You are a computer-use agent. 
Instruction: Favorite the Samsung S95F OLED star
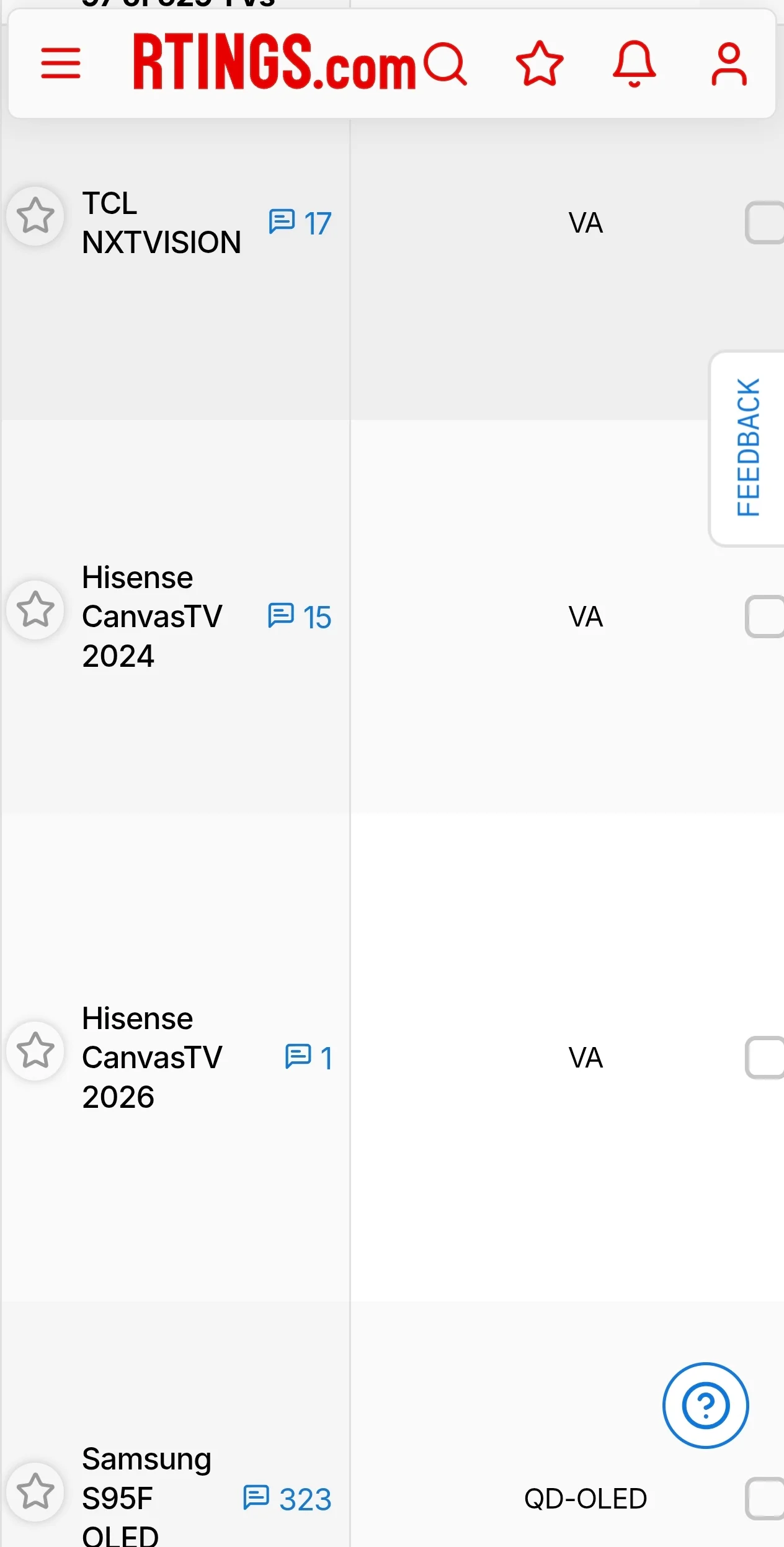(35, 1492)
